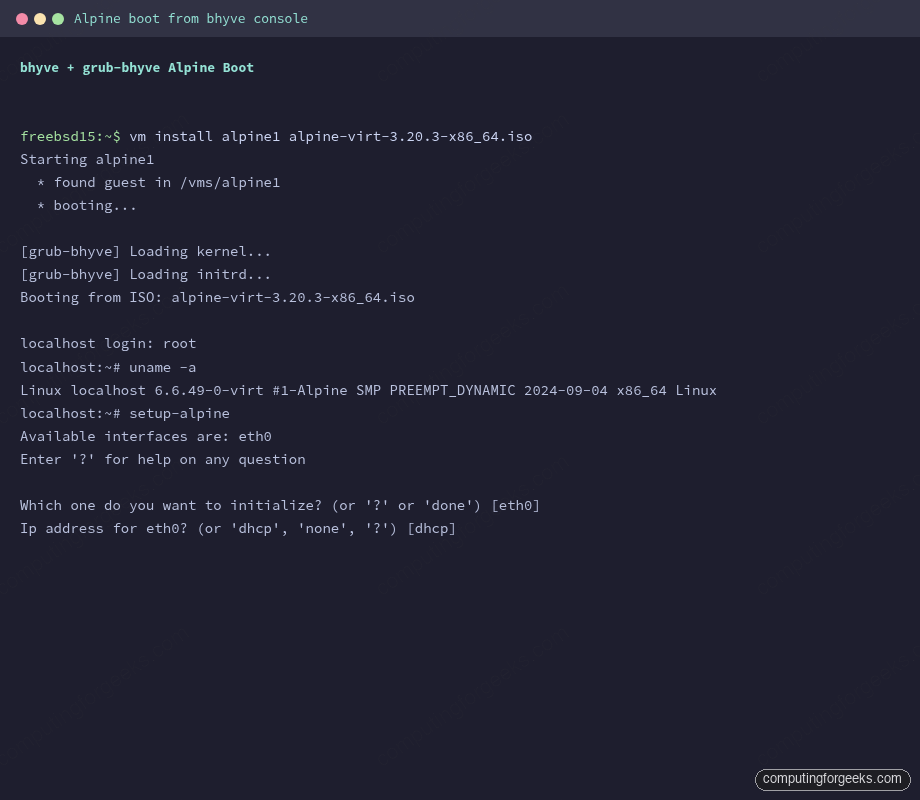This screenshot has width=920, height=800.
Task: Click the yellow minimize circle icon
Action: (41, 18)
